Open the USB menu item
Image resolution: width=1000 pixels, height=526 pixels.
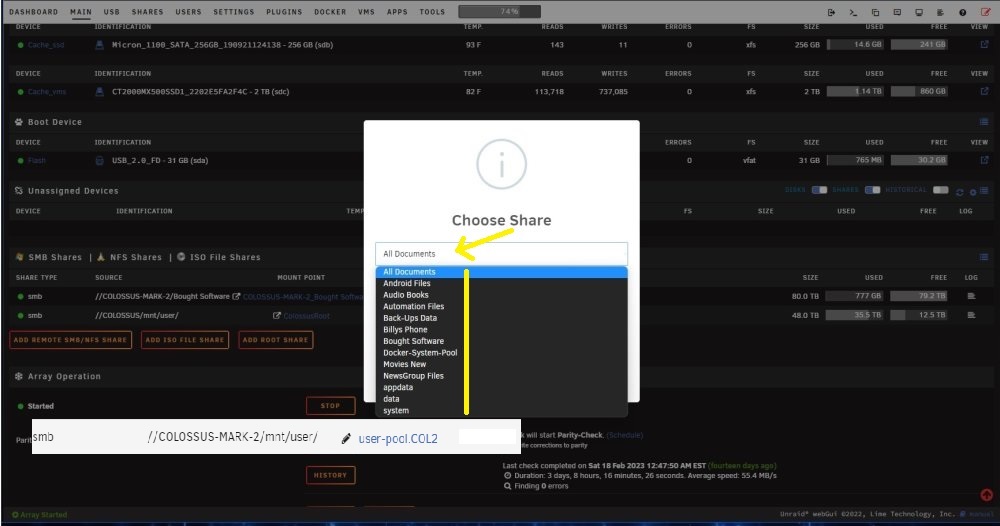pos(112,11)
